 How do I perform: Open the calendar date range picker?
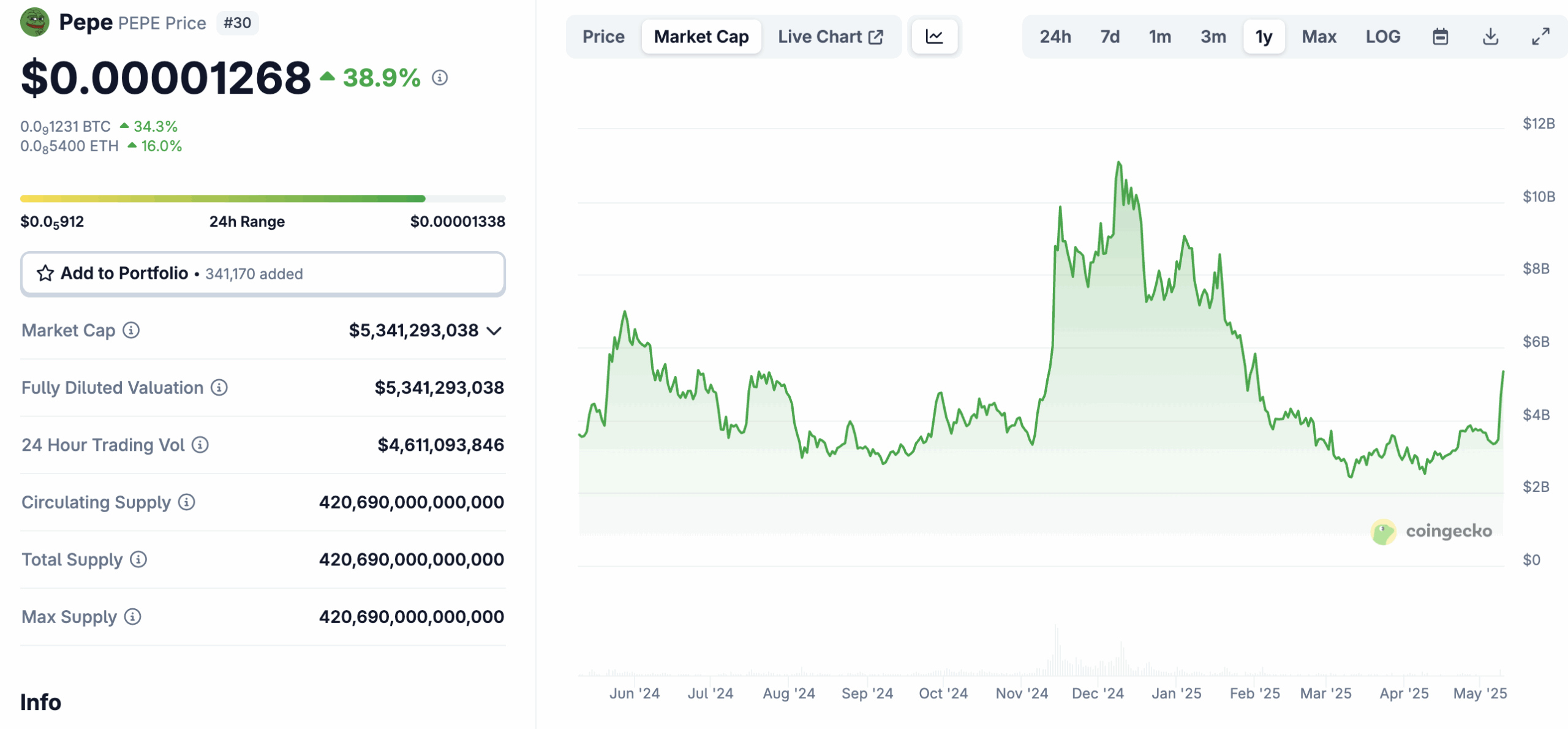click(1441, 37)
